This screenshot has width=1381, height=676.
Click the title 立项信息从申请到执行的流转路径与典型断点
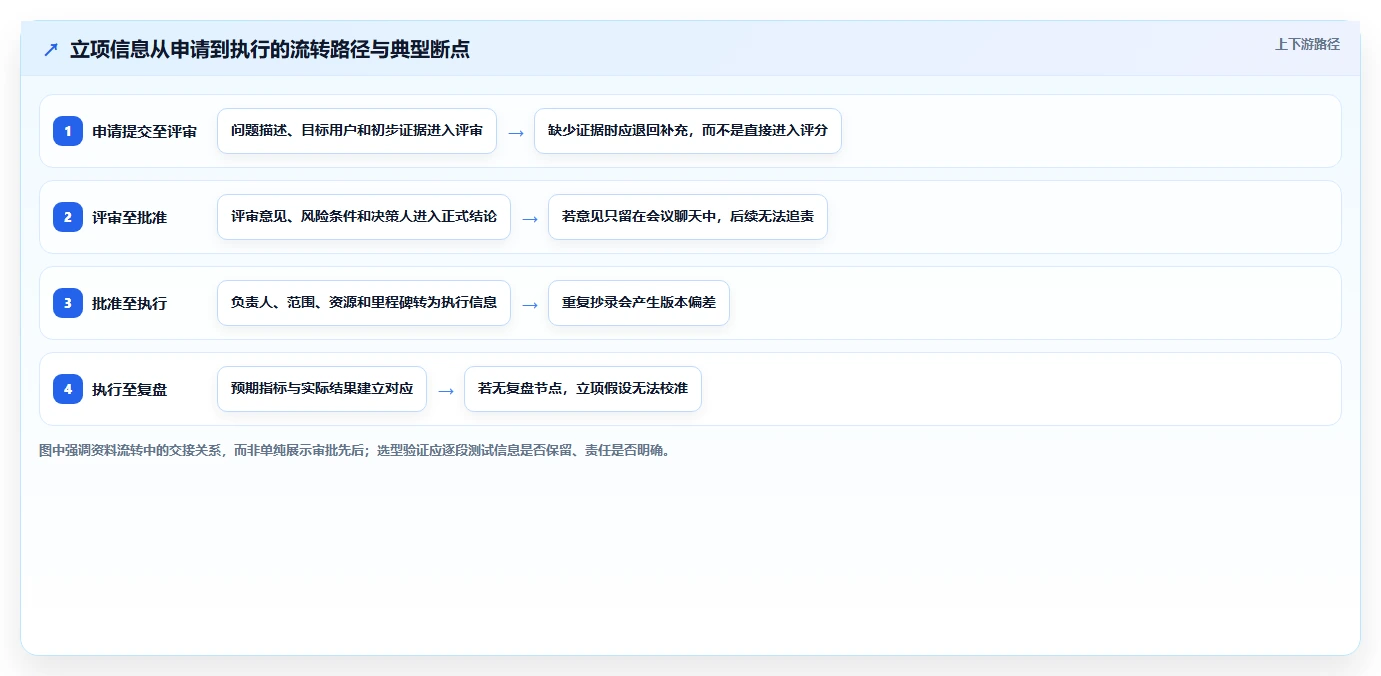tap(270, 50)
